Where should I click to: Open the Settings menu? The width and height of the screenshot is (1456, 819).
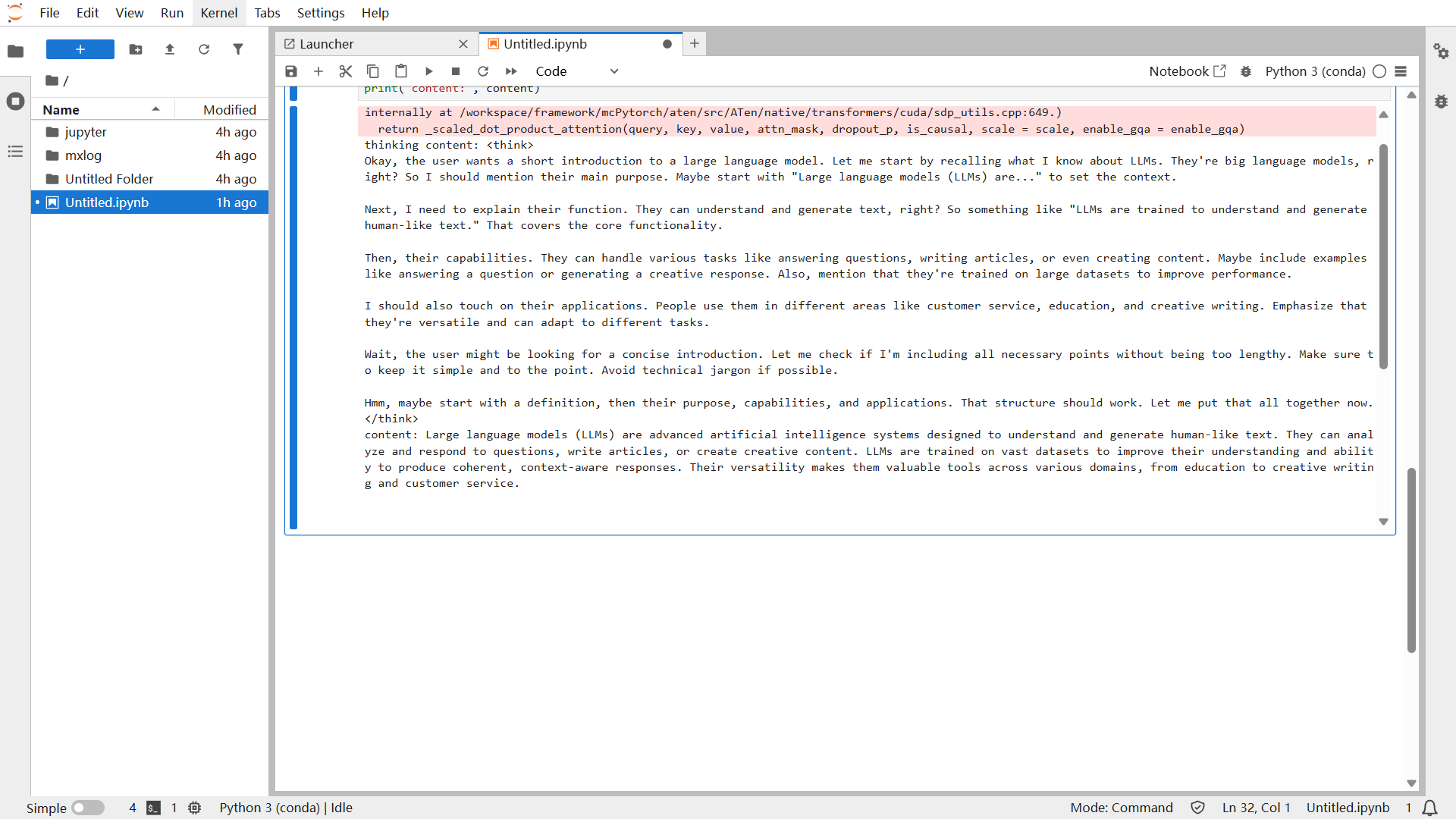[x=321, y=13]
